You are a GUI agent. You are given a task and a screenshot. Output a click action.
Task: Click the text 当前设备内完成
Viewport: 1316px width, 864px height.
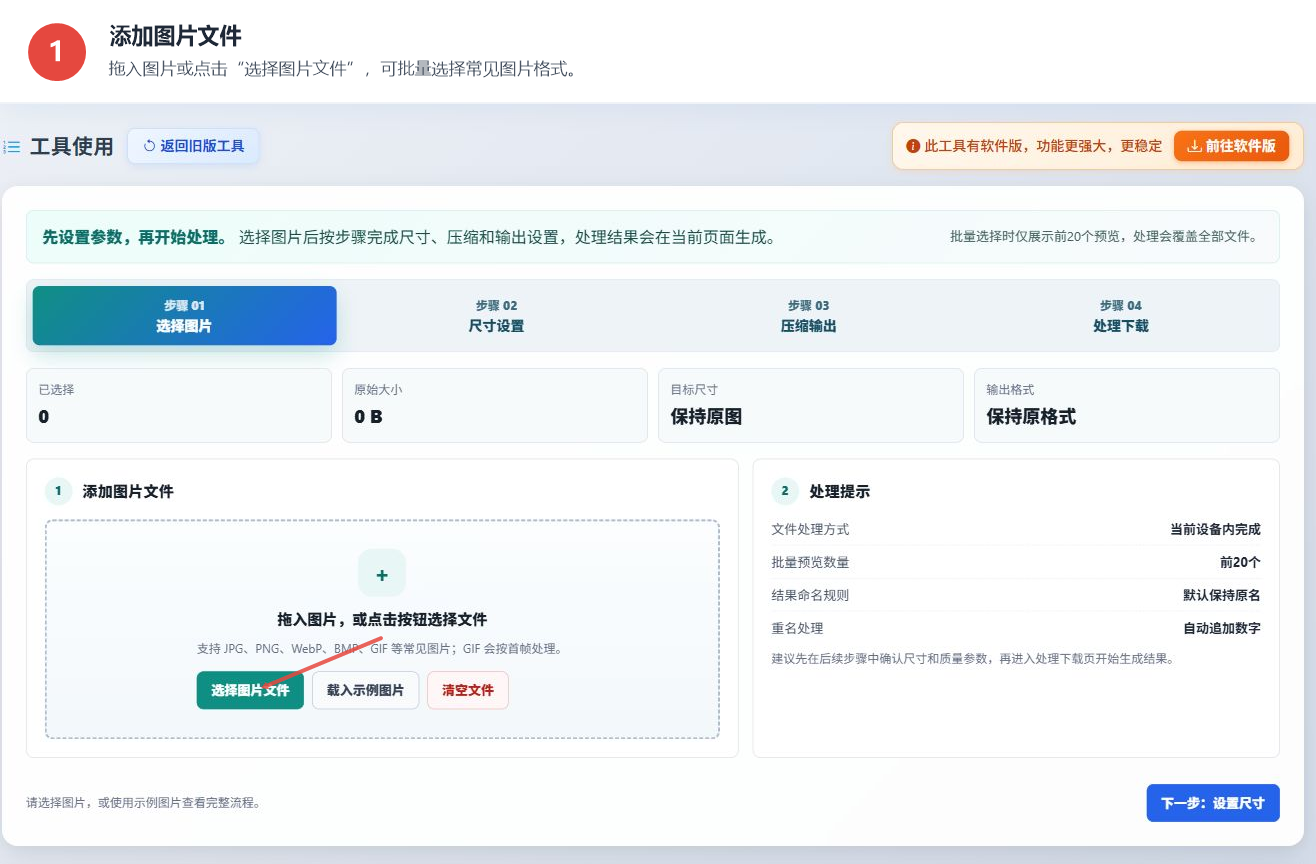[x=1215, y=529]
